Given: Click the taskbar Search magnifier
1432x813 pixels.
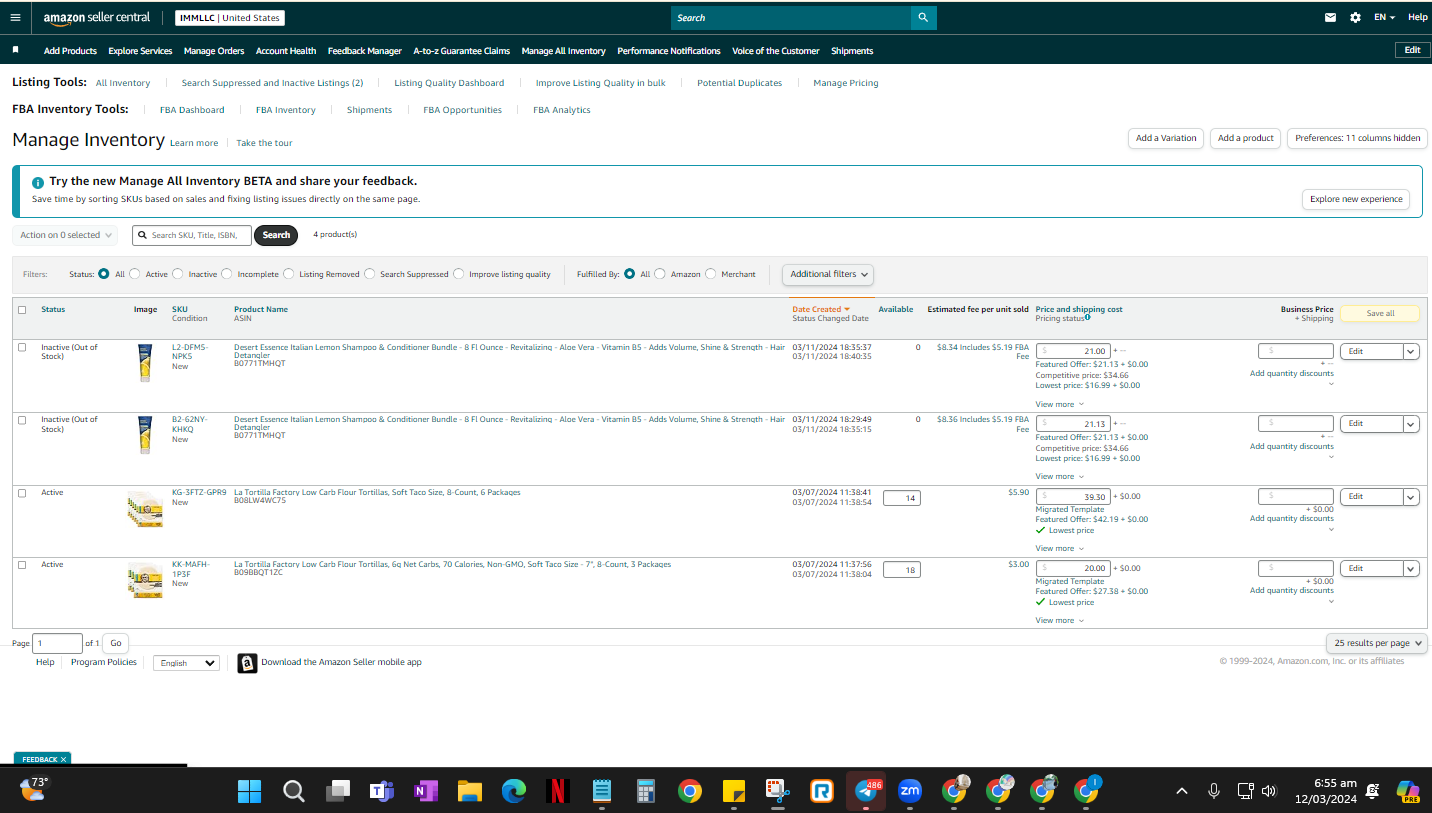Looking at the screenshot, I should click(293, 792).
